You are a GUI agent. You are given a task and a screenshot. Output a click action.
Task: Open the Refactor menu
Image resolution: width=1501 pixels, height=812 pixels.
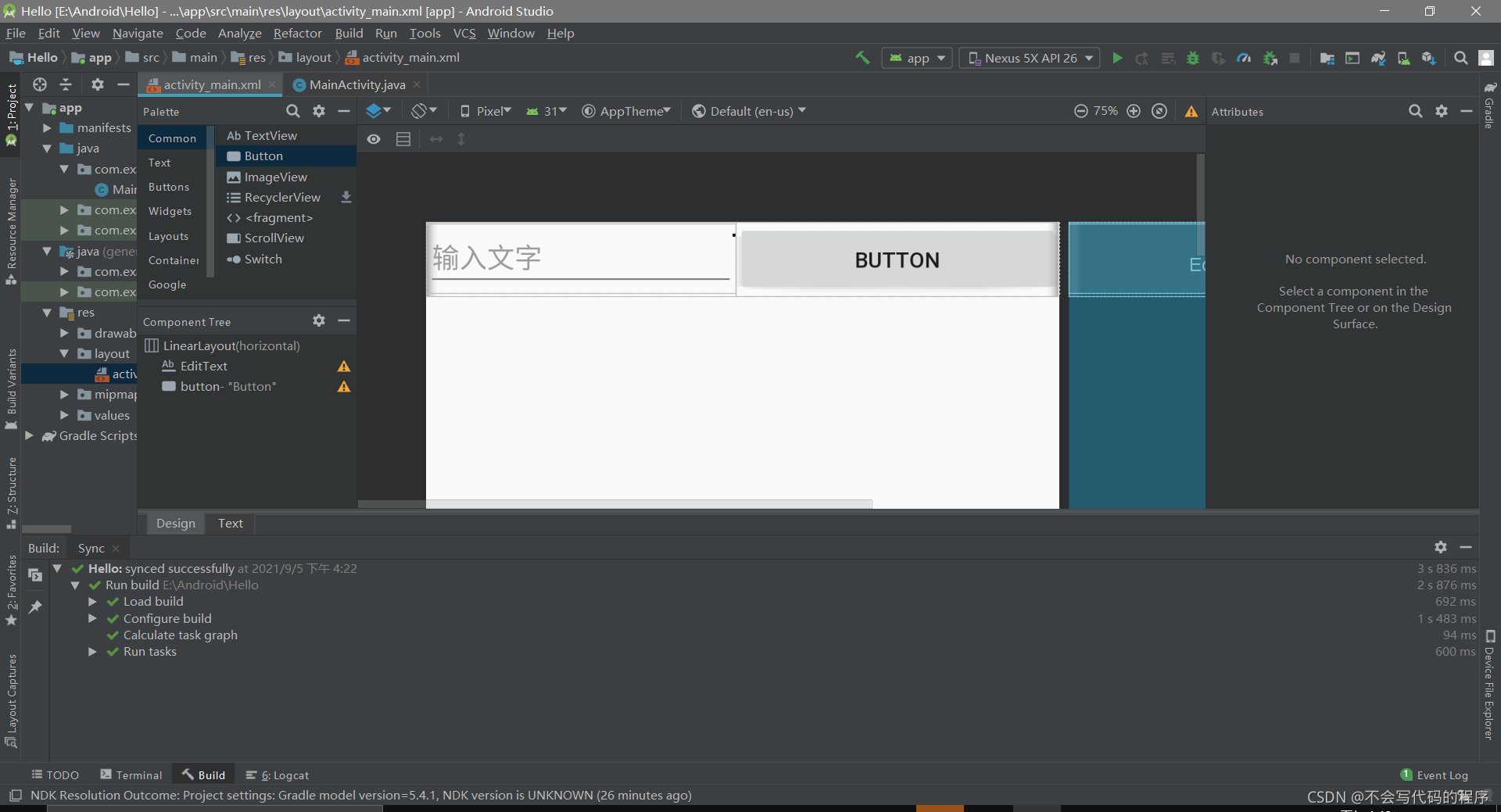[x=297, y=33]
